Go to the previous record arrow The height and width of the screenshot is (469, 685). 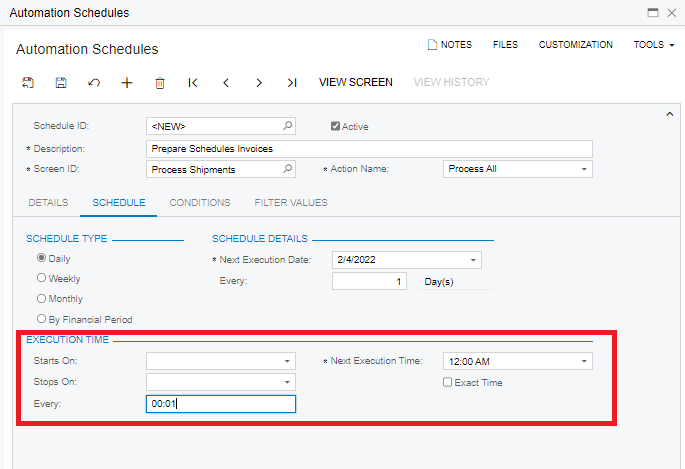(226, 83)
